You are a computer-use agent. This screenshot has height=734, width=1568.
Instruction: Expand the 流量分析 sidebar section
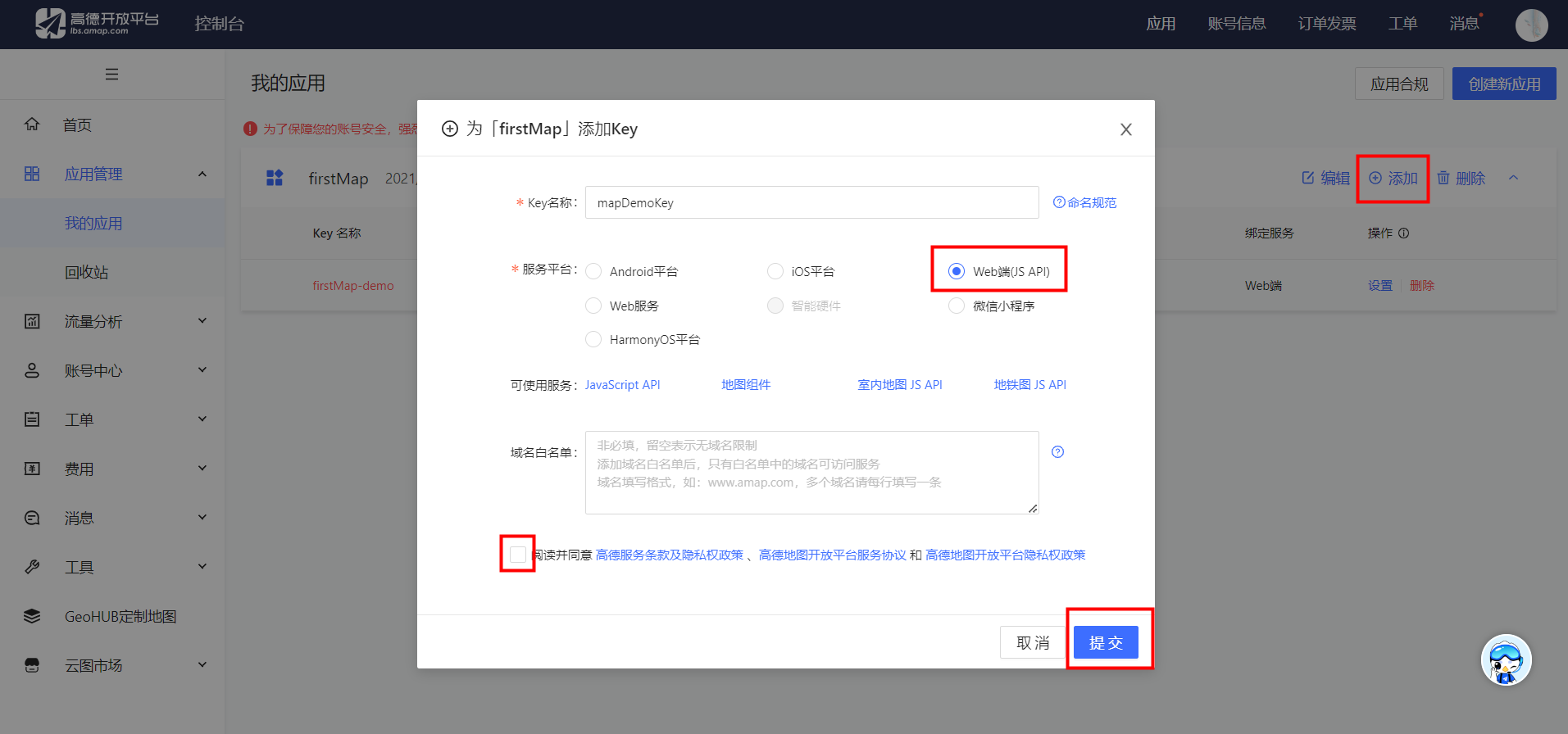tap(202, 321)
